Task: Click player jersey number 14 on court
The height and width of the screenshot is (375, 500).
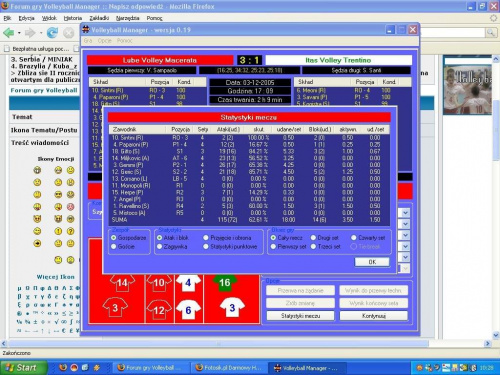Action: [122, 283]
